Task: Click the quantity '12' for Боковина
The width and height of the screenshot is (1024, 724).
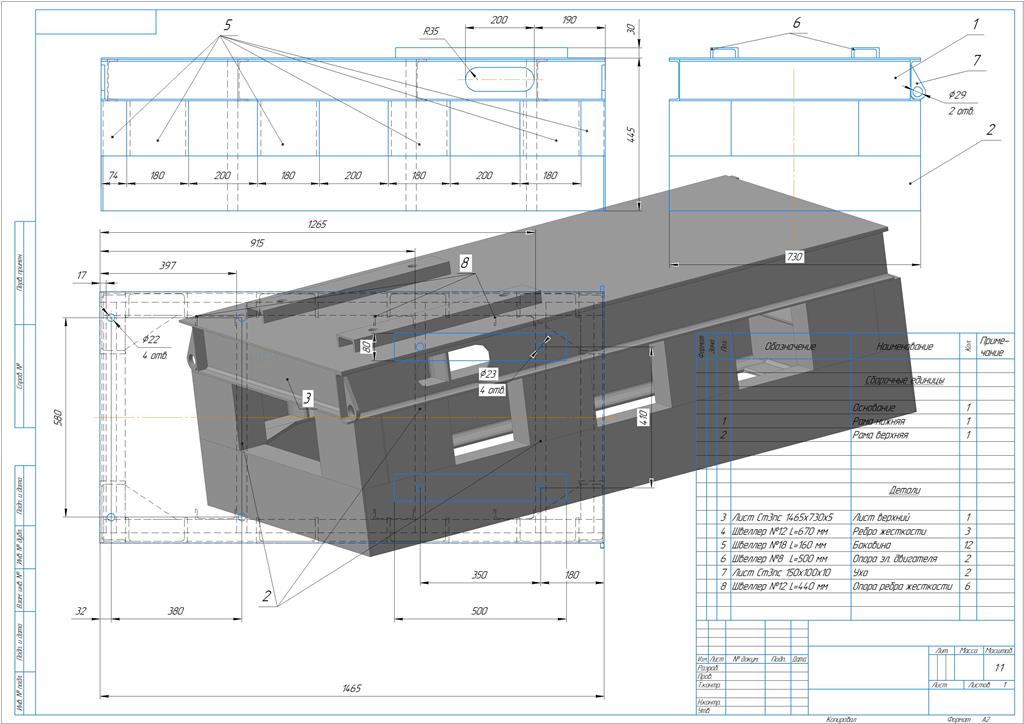Action: coord(968,545)
